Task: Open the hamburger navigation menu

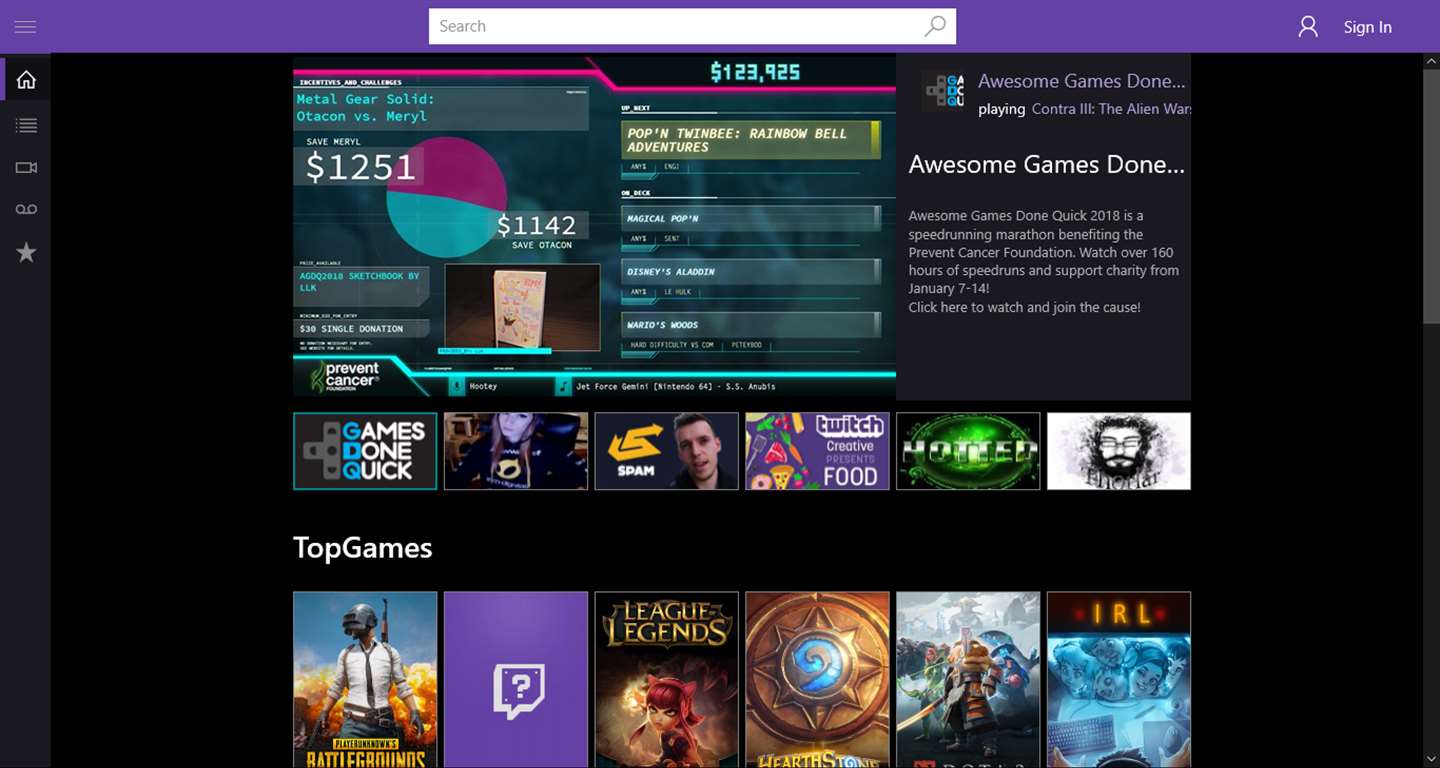Action: pyautogui.click(x=25, y=27)
